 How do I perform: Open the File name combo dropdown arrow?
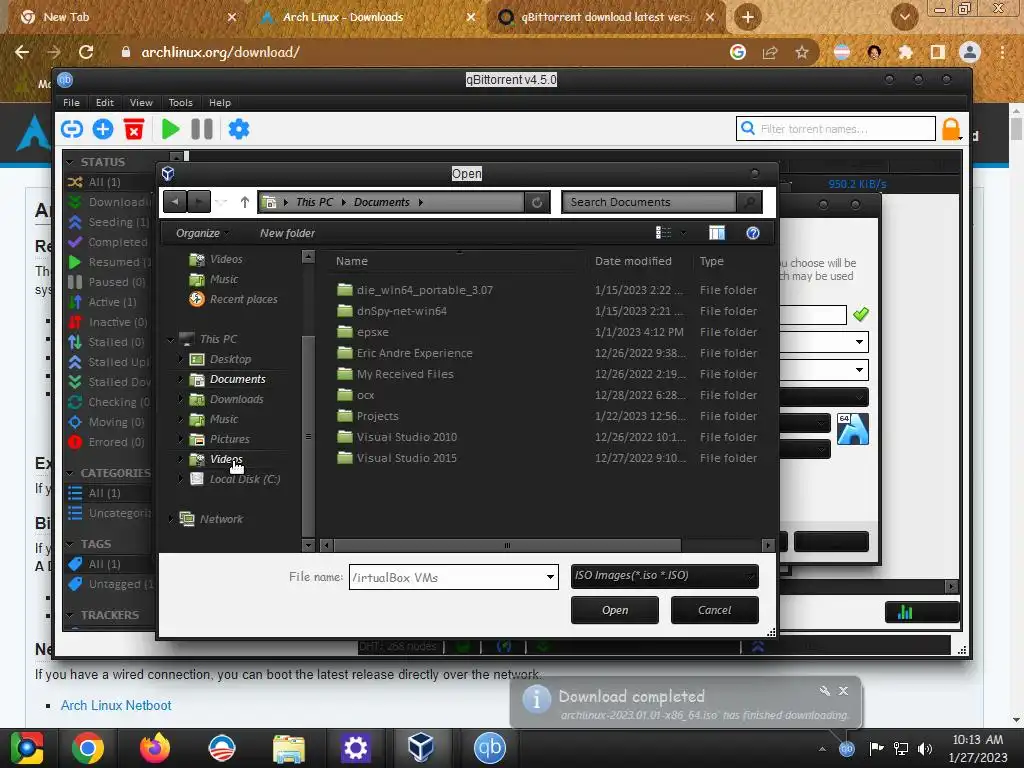pos(551,577)
